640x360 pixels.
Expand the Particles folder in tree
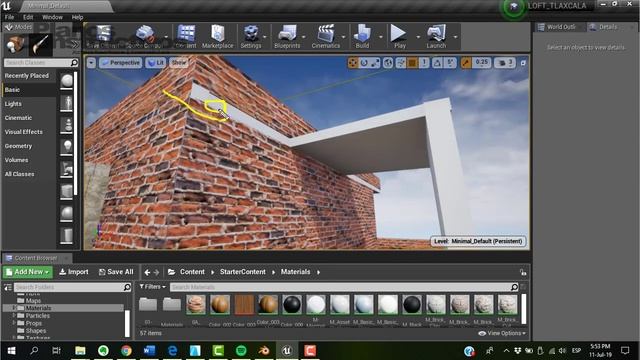pos(14,316)
